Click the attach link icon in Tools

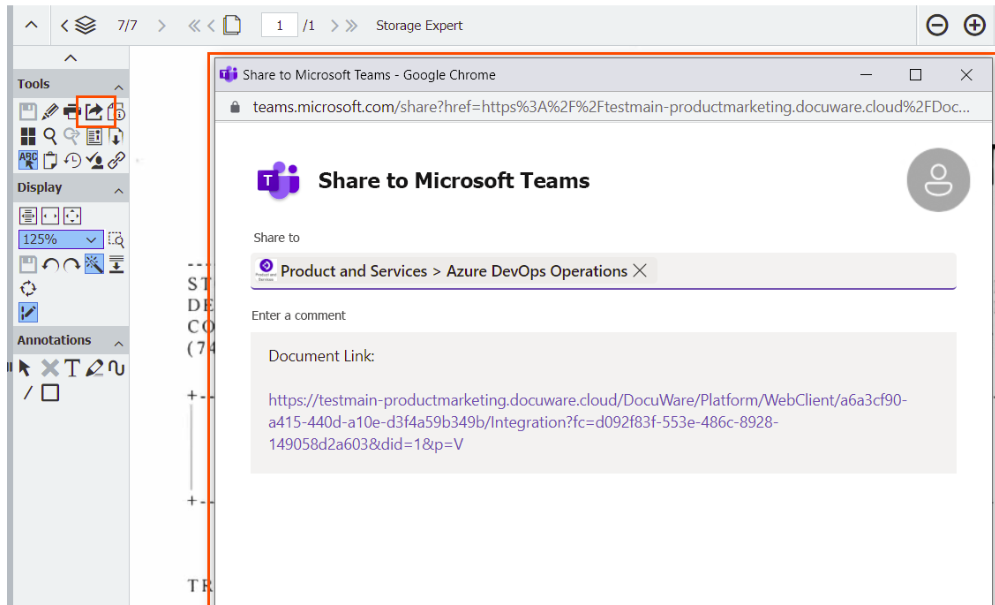tap(115, 160)
